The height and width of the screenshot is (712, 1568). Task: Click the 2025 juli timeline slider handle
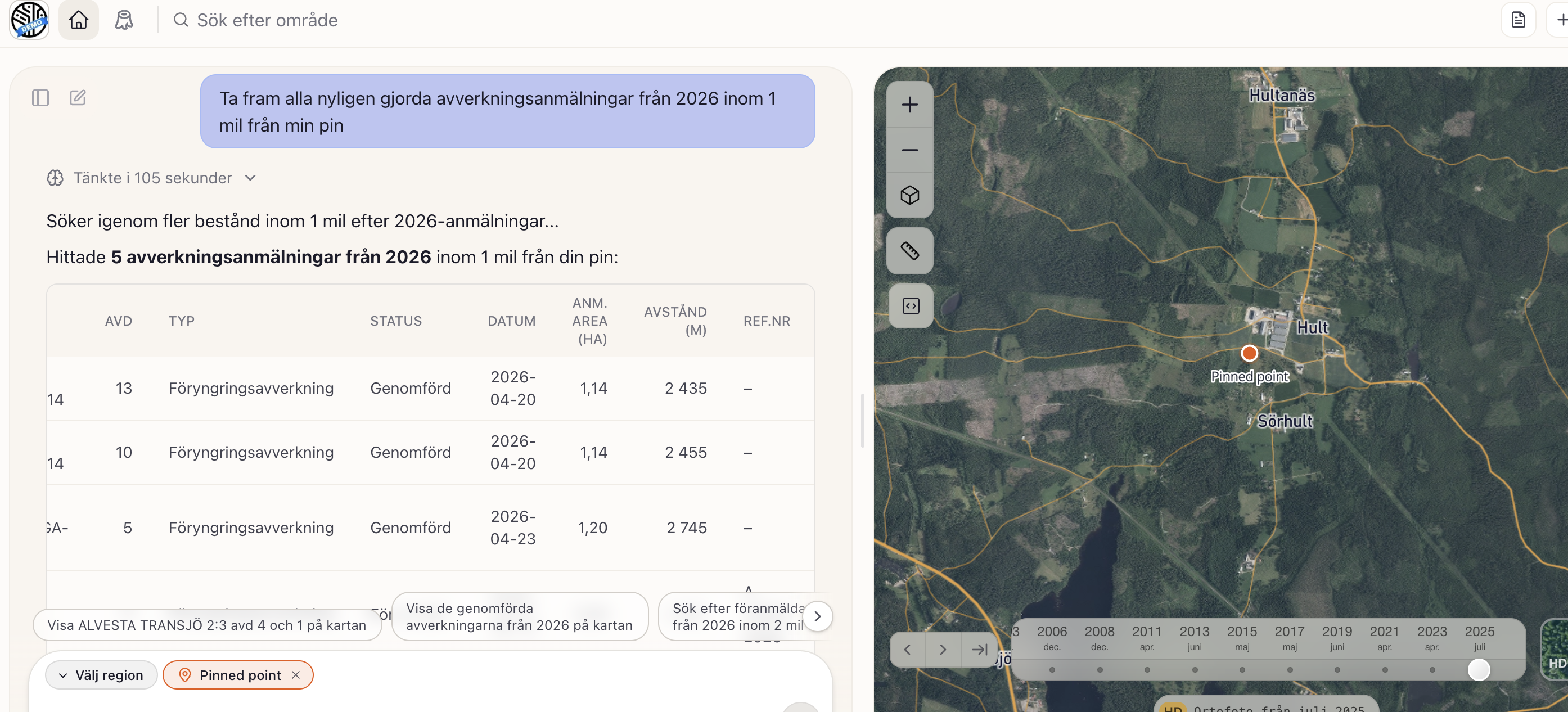1479,669
